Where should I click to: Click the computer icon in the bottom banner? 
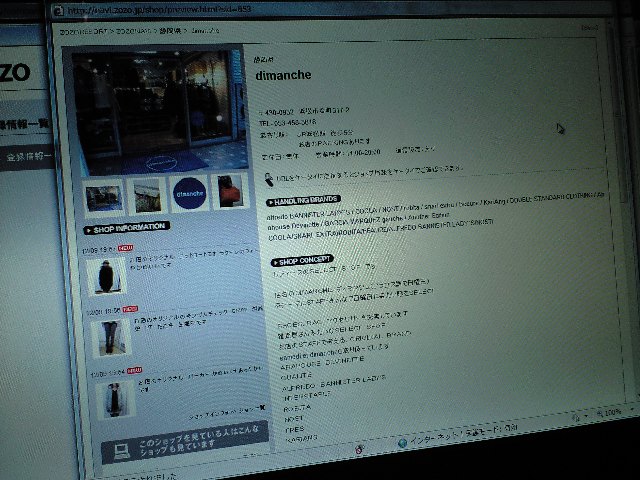(x=122, y=451)
